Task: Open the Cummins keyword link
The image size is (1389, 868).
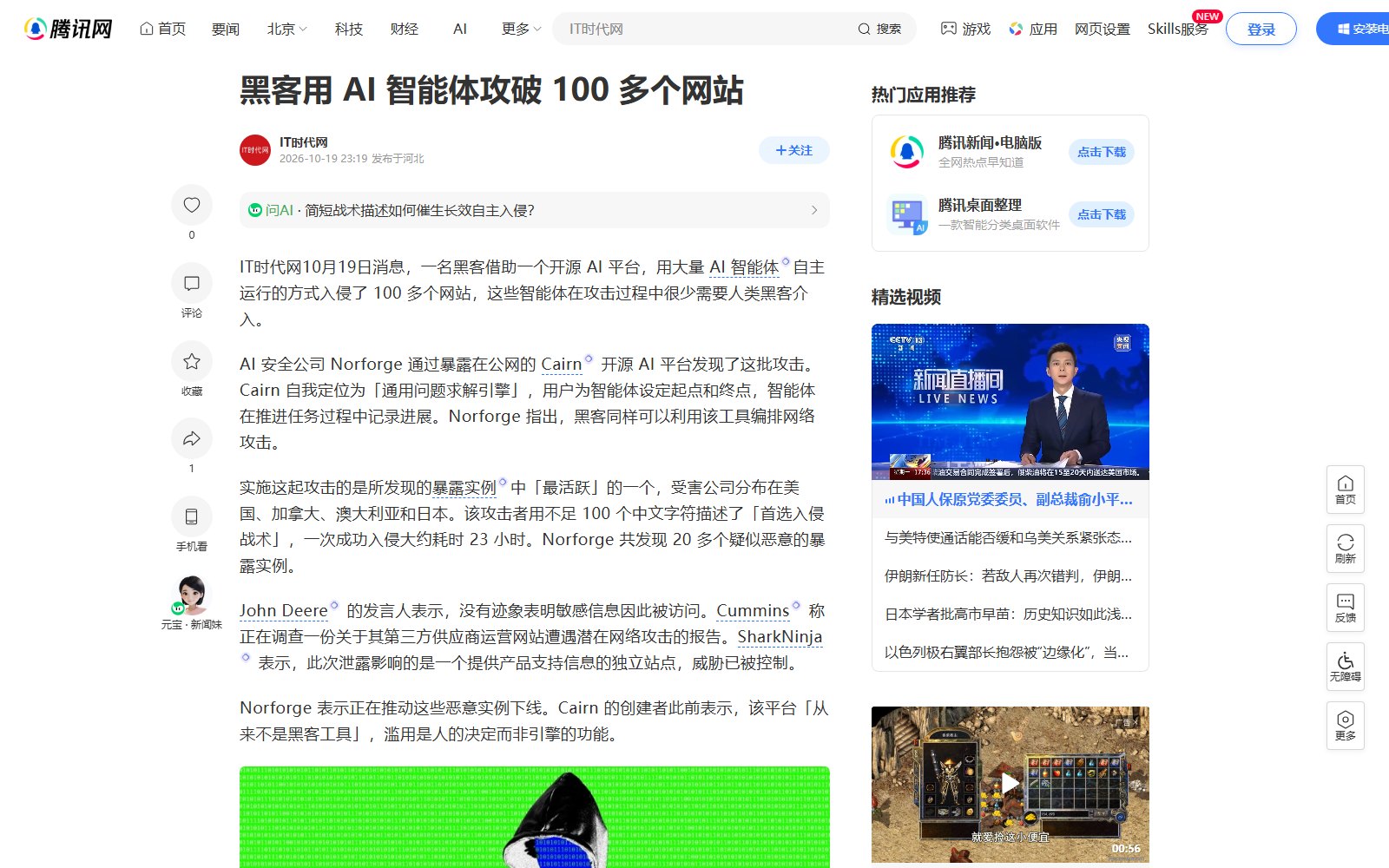Action: pos(753,610)
